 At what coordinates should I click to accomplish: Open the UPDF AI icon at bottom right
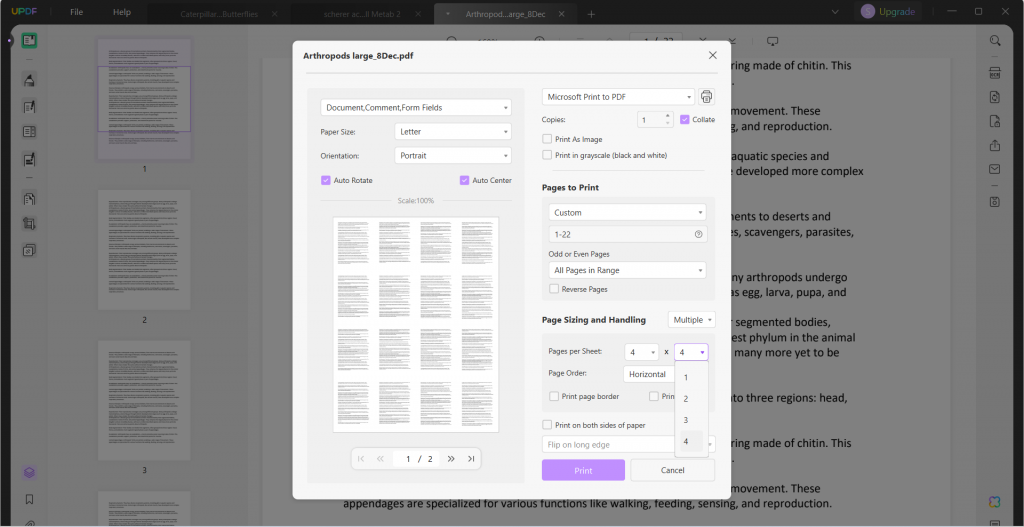click(x=995, y=502)
